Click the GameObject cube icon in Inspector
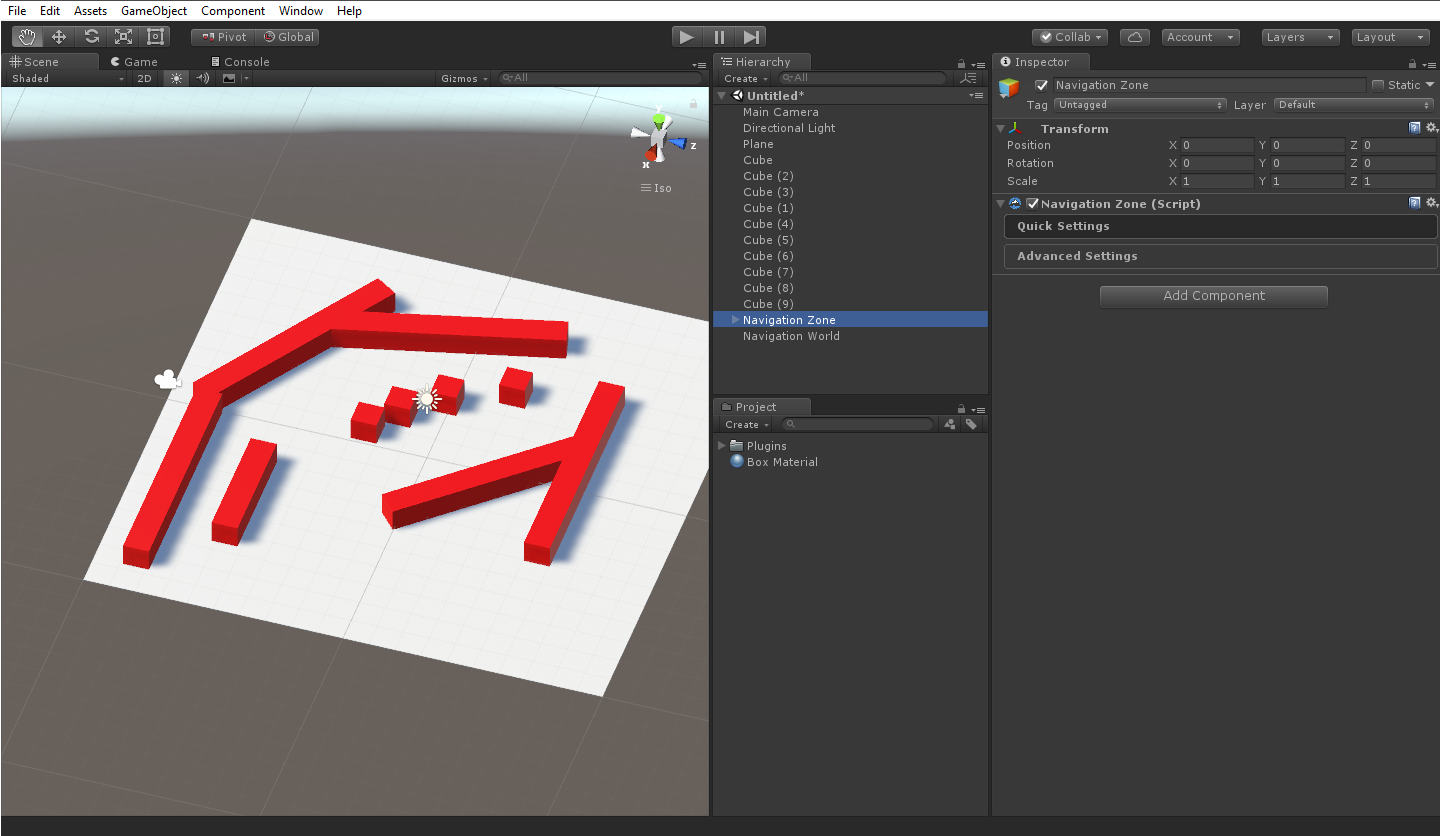1440x836 pixels. (1009, 88)
